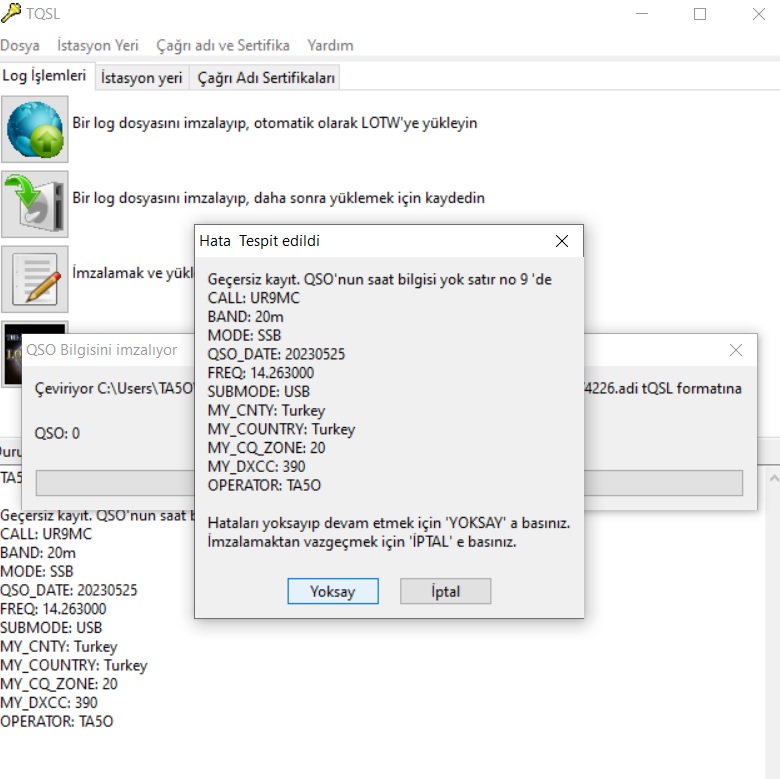Close the Hata Tespit edildi dialog

562,241
